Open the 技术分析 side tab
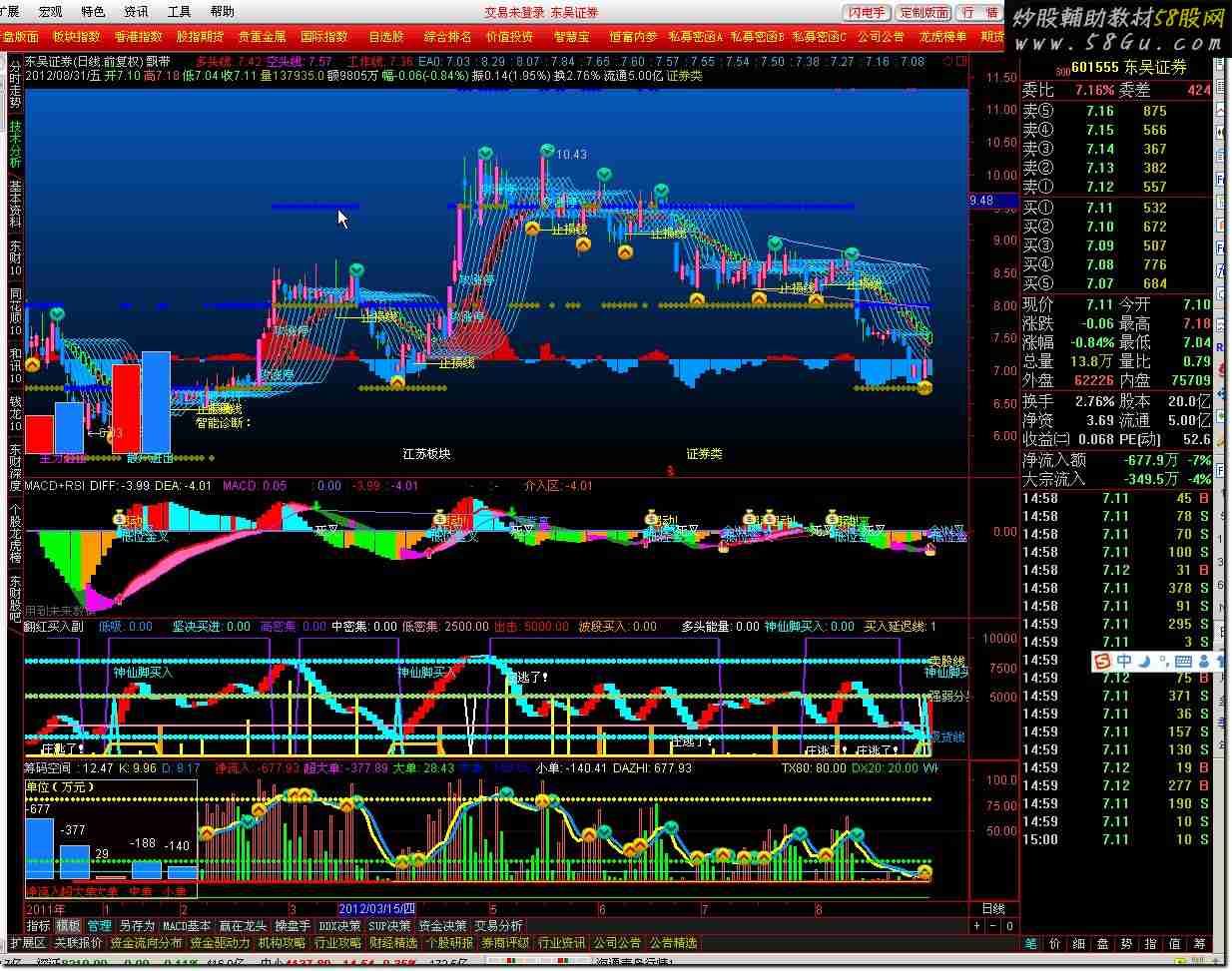This screenshot has height=971, width=1232. [x=15, y=145]
